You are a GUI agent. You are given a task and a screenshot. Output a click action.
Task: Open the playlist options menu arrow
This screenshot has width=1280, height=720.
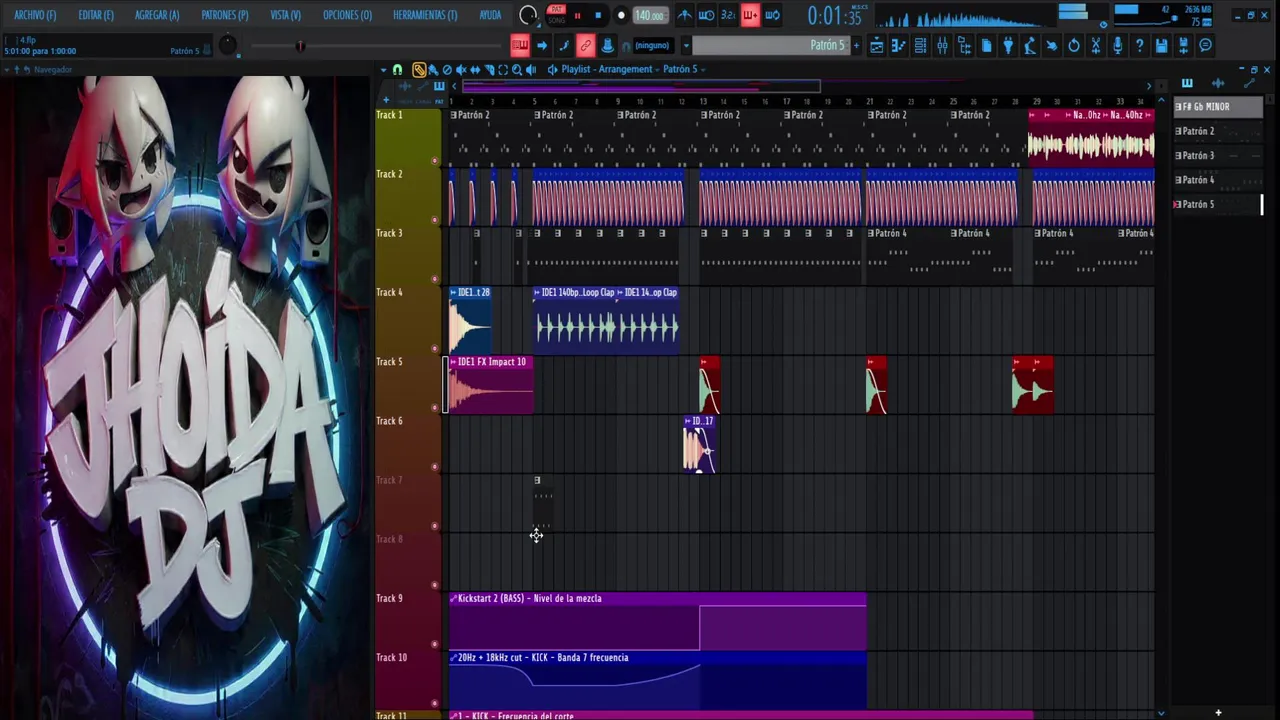pos(383,69)
